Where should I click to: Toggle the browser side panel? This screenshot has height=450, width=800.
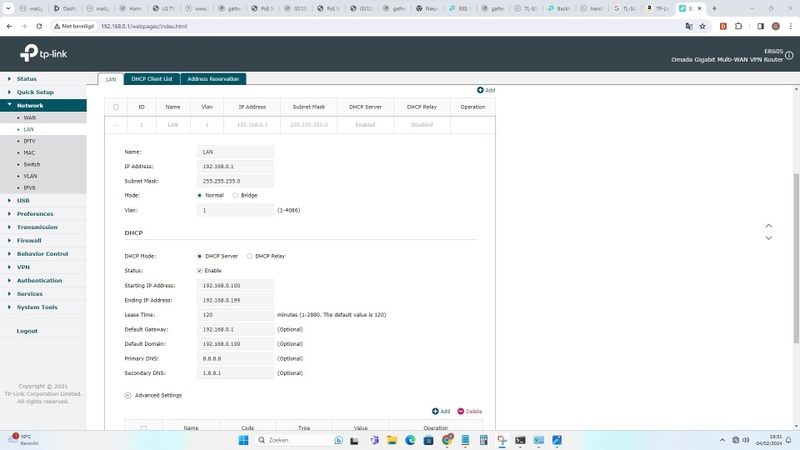point(760,26)
